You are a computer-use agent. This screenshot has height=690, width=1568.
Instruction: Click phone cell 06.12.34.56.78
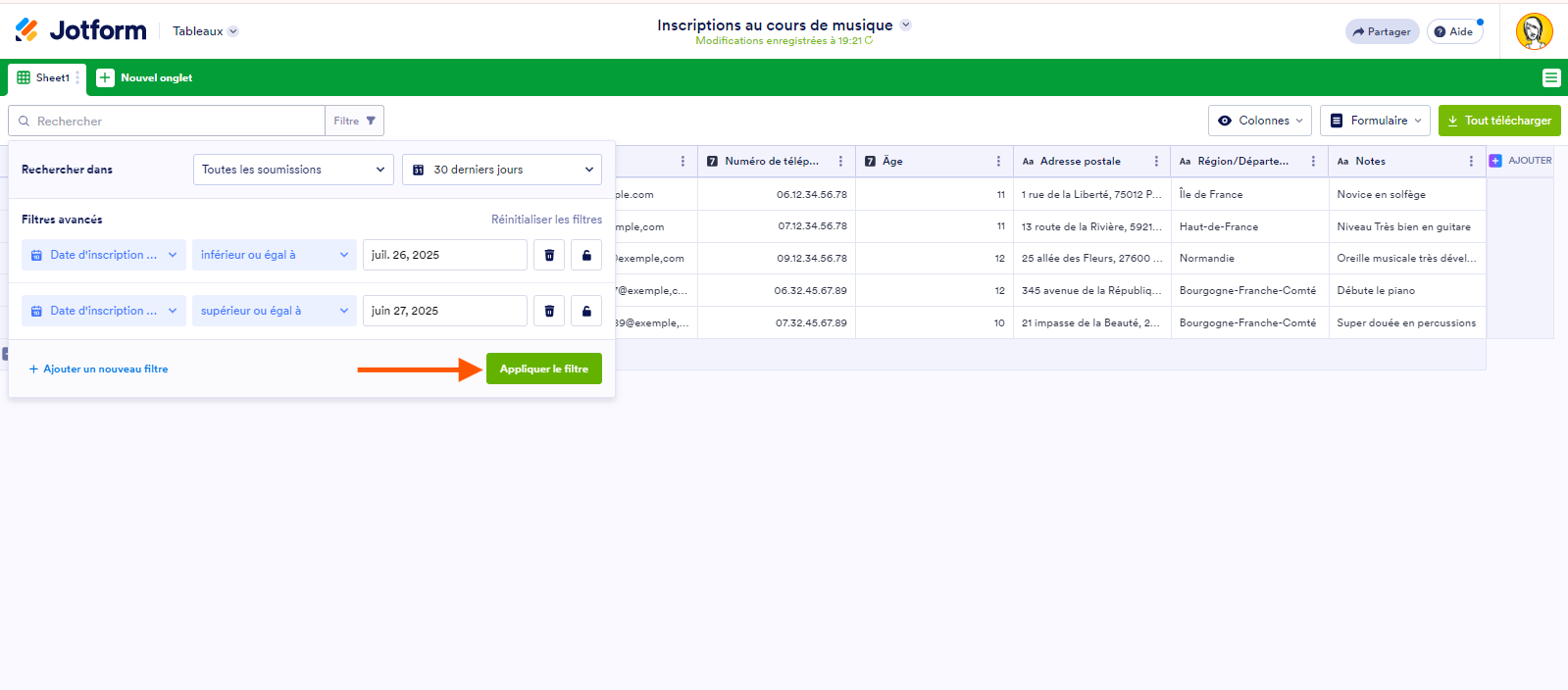coord(777,194)
